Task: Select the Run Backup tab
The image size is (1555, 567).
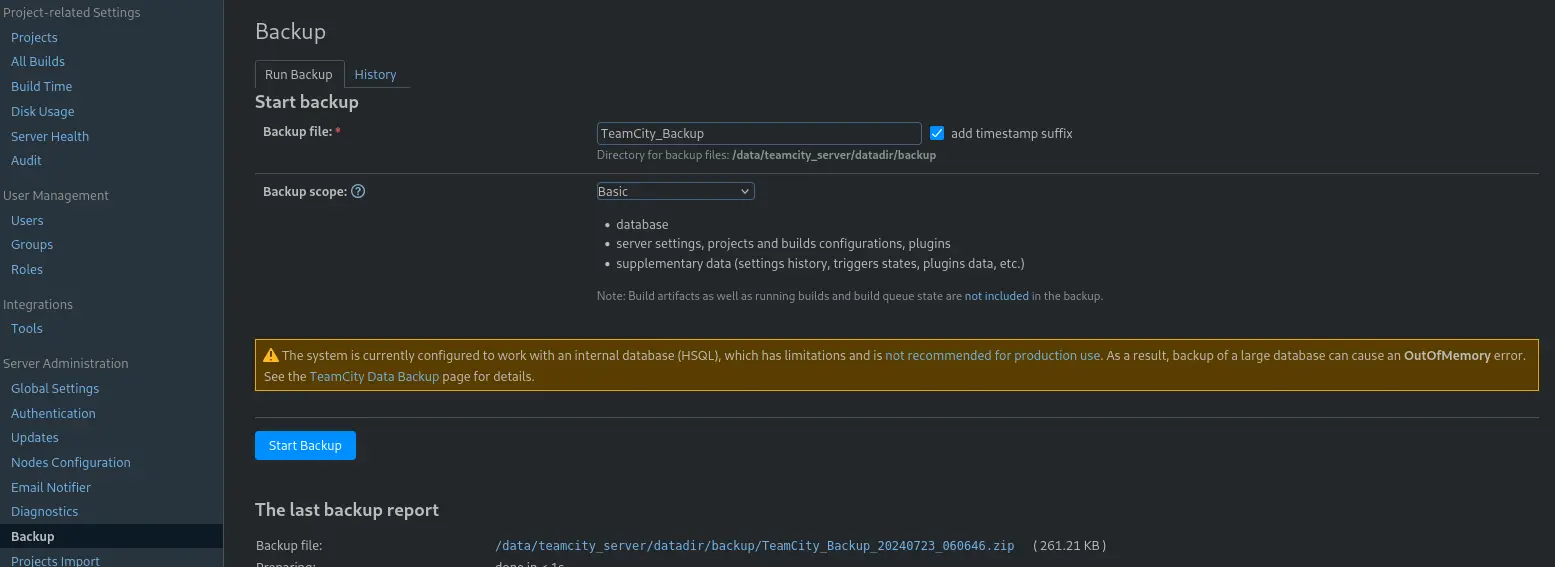Action: tap(299, 74)
